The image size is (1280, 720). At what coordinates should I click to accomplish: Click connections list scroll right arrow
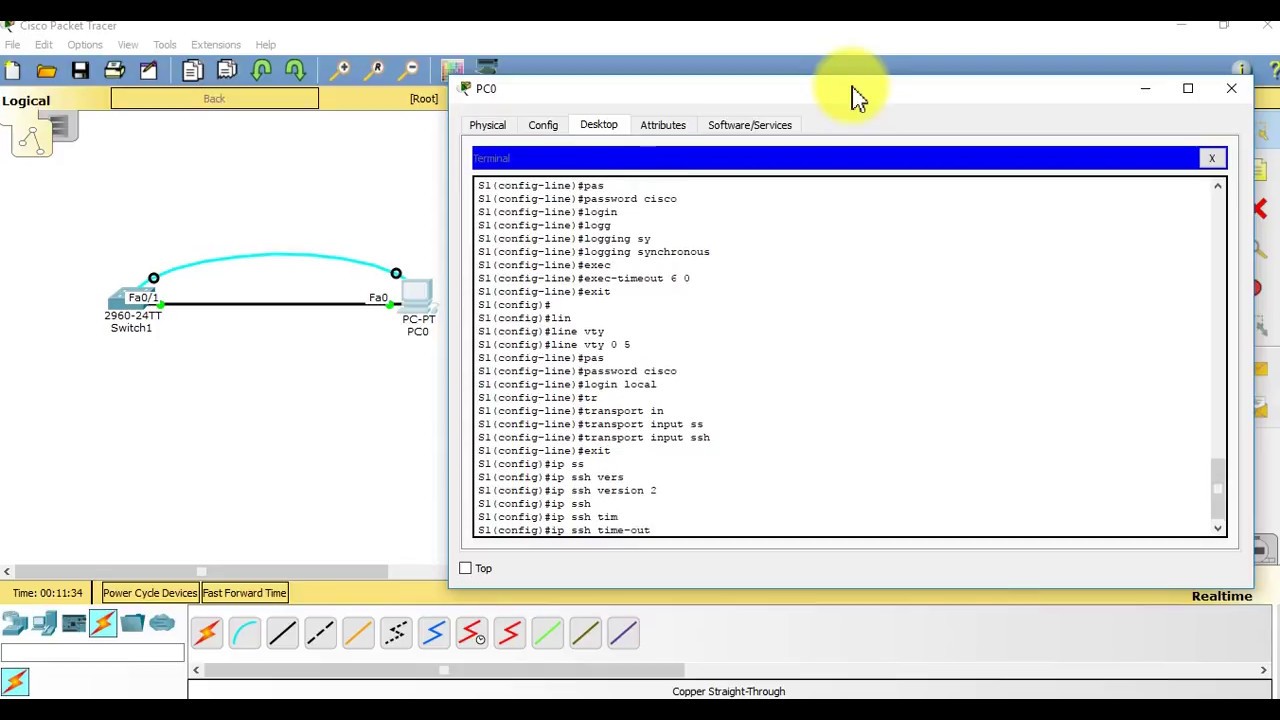pos(1263,670)
